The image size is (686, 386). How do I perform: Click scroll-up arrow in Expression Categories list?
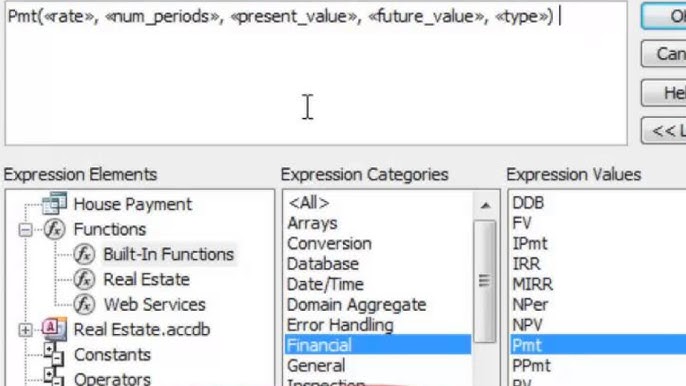click(485, 205)
